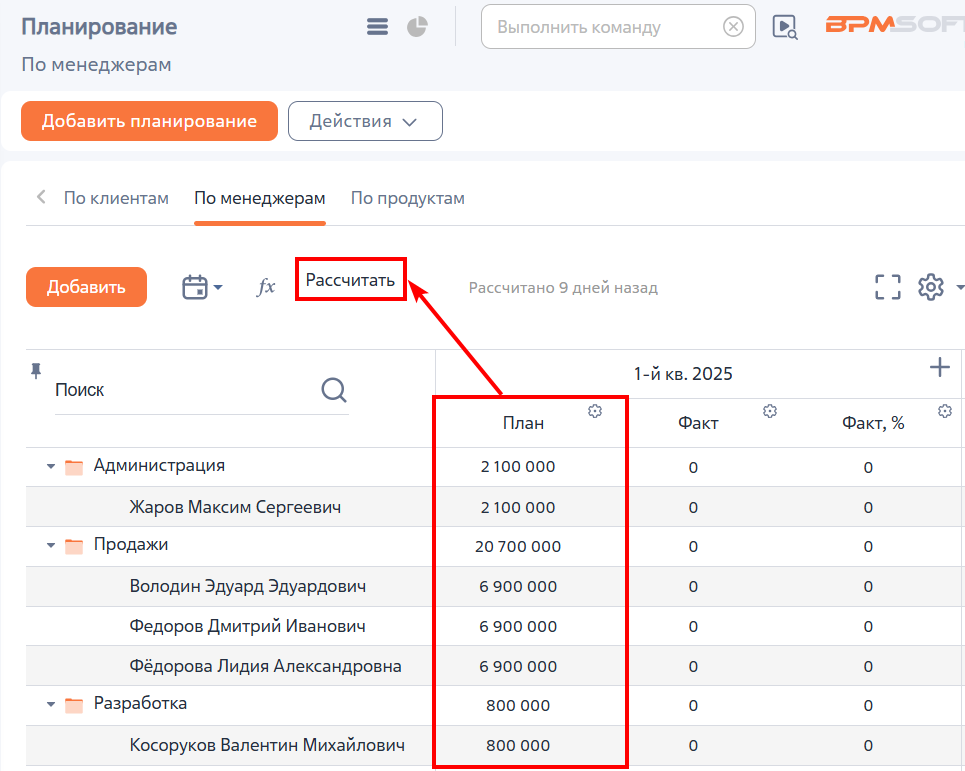Switch to the По клиентам tab
This screenshot has height=771, width=965.
[116, 198]
